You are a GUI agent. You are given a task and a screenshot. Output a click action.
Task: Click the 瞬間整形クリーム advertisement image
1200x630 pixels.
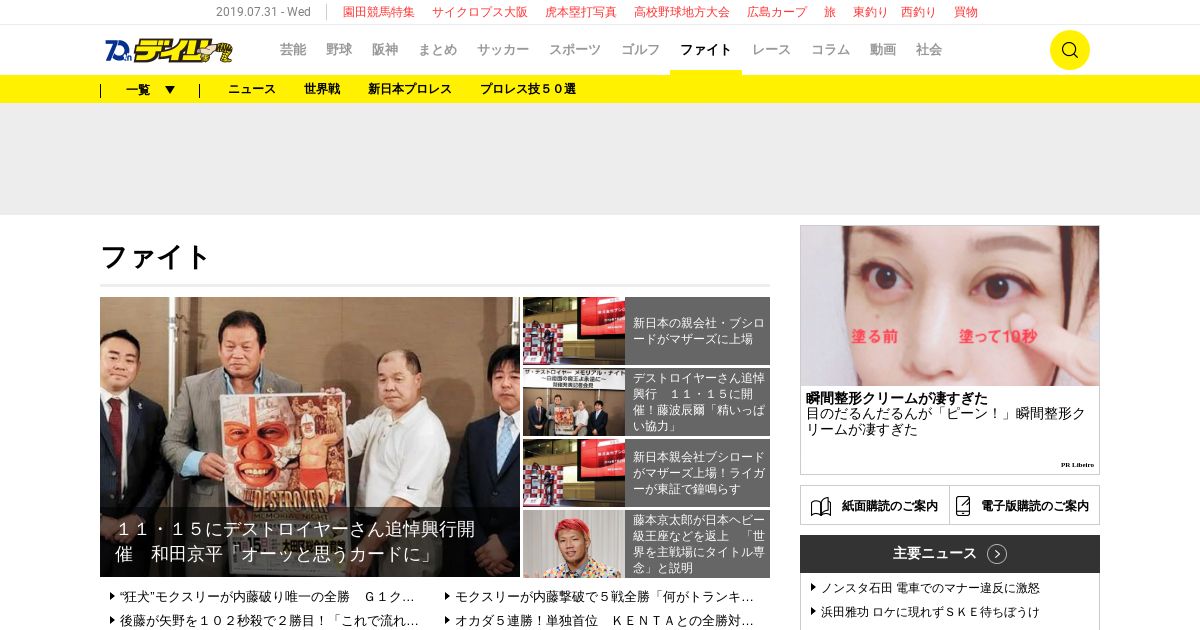[950, 306]
